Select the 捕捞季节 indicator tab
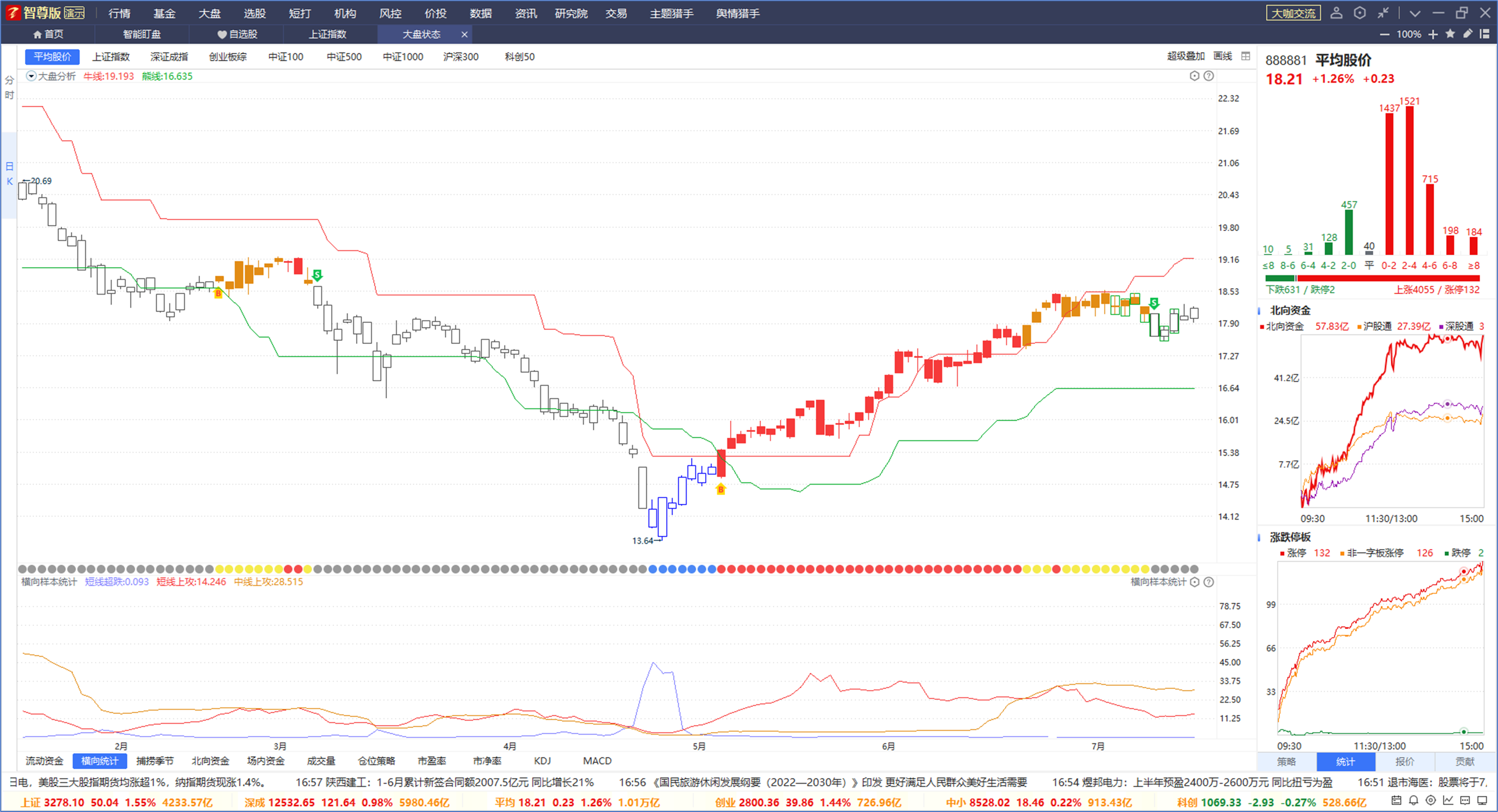 tap(155, 761)
